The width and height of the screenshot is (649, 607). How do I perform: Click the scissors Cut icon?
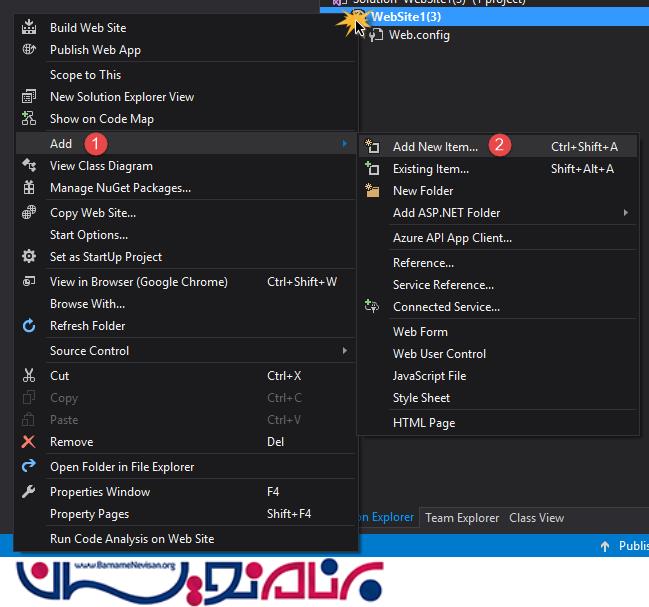[x=29, y=376]
